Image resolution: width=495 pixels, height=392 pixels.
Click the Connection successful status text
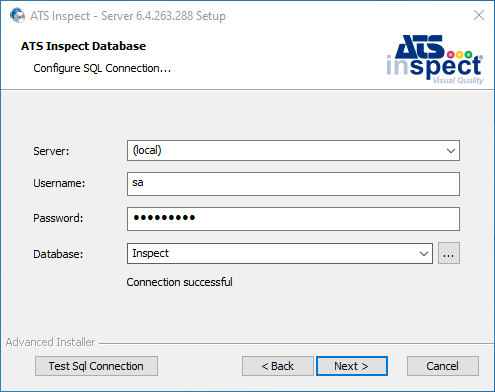click(x=179, y=282)
